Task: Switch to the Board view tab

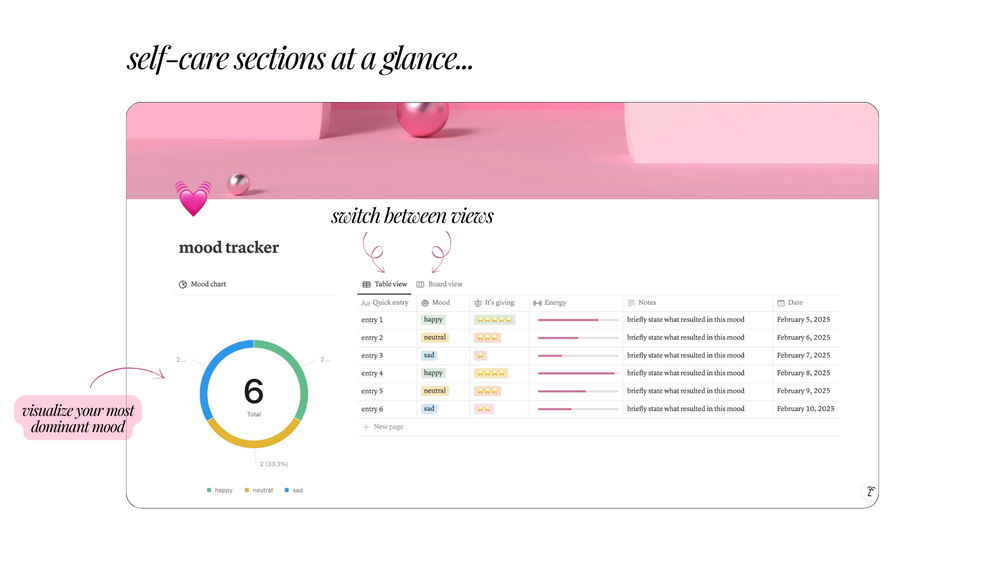Action: tap(439, 284)
